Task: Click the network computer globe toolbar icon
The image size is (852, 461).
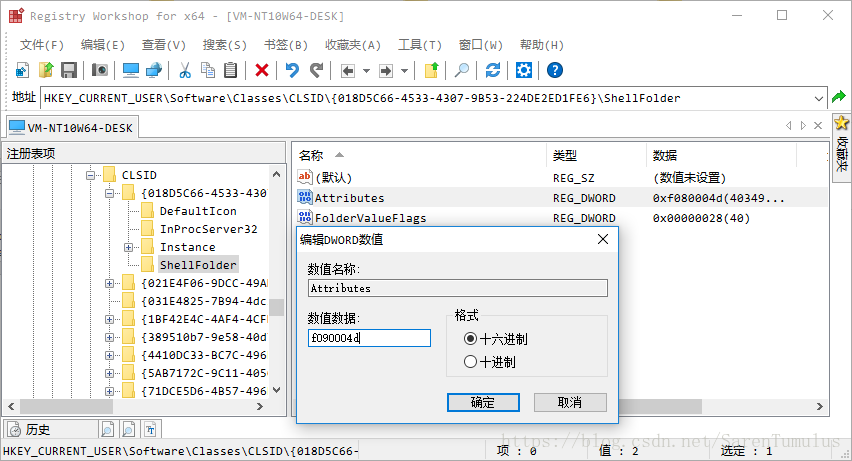Action: pos(154,70)
